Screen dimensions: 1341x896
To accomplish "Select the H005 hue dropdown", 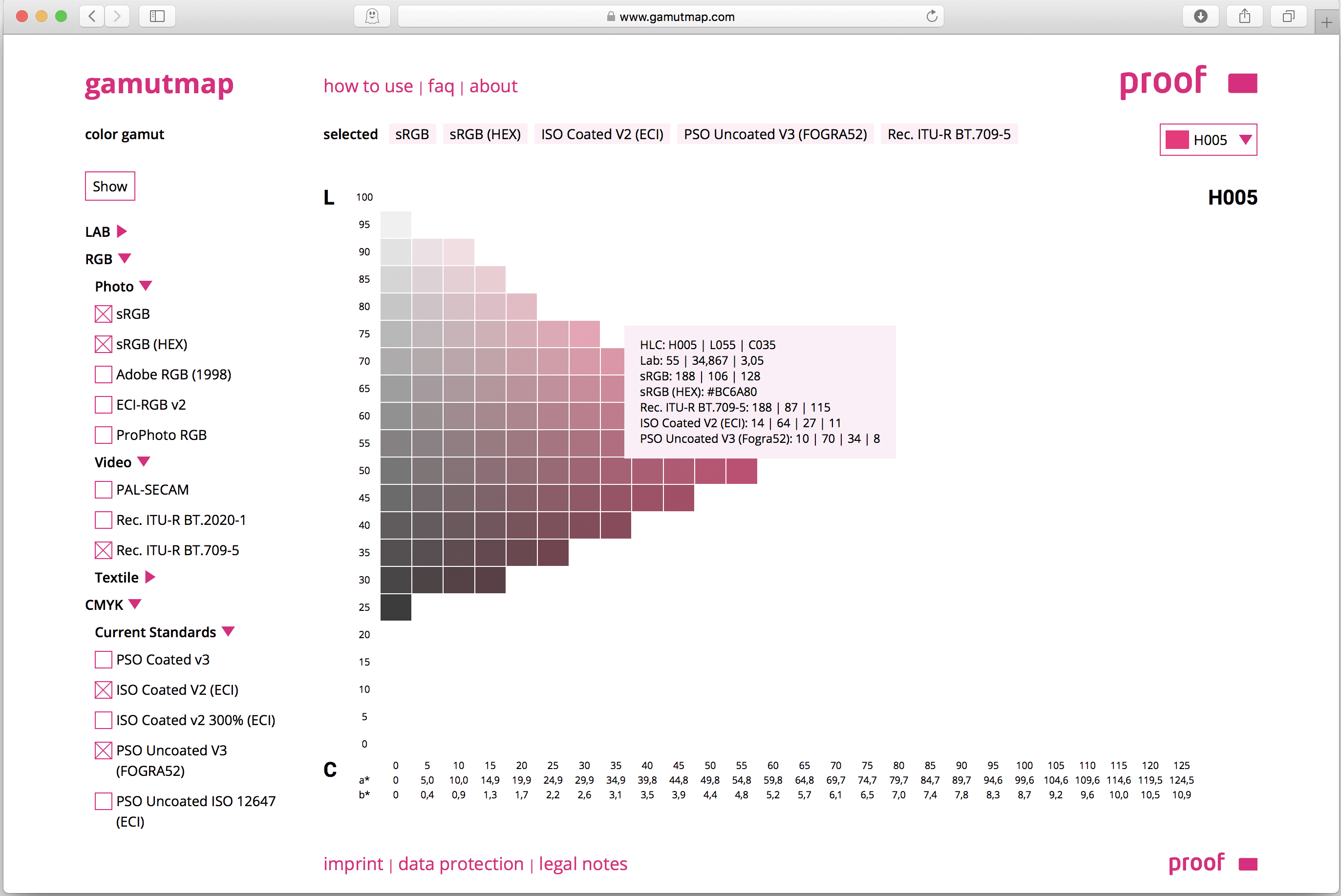I will (x=1211, y=139).
